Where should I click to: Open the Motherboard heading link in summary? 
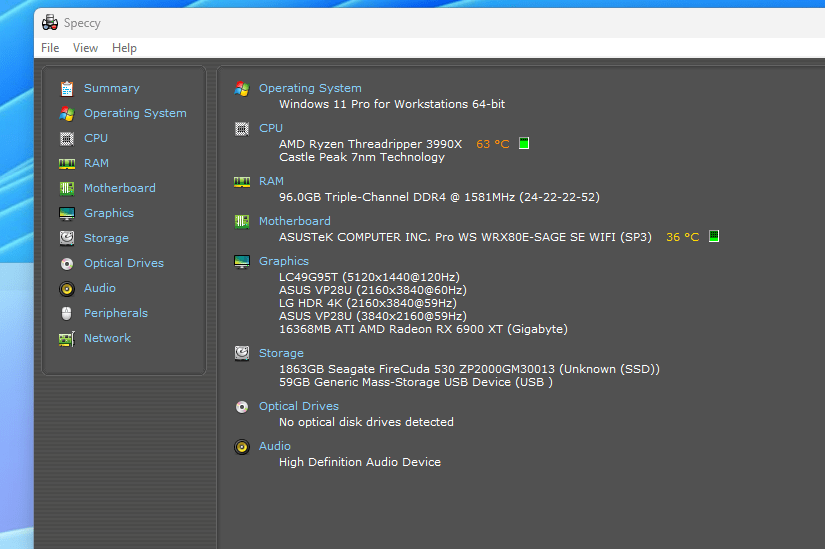295,221
